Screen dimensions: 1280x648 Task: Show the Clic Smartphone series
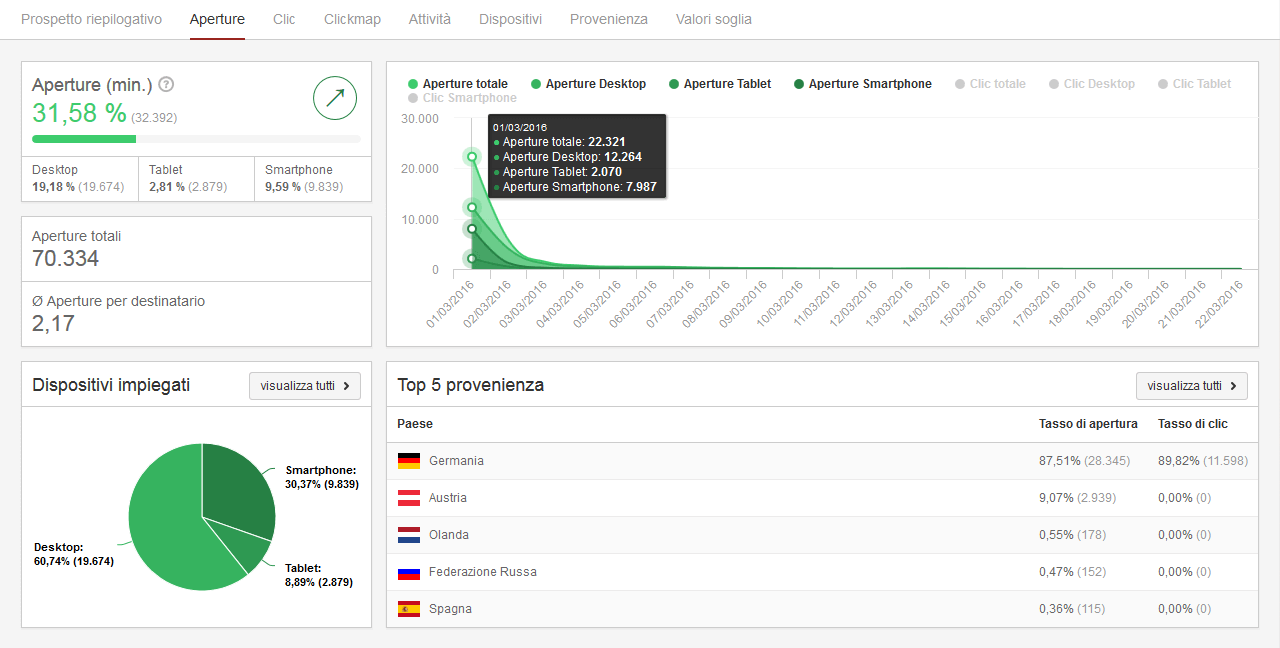coord(463,98)
